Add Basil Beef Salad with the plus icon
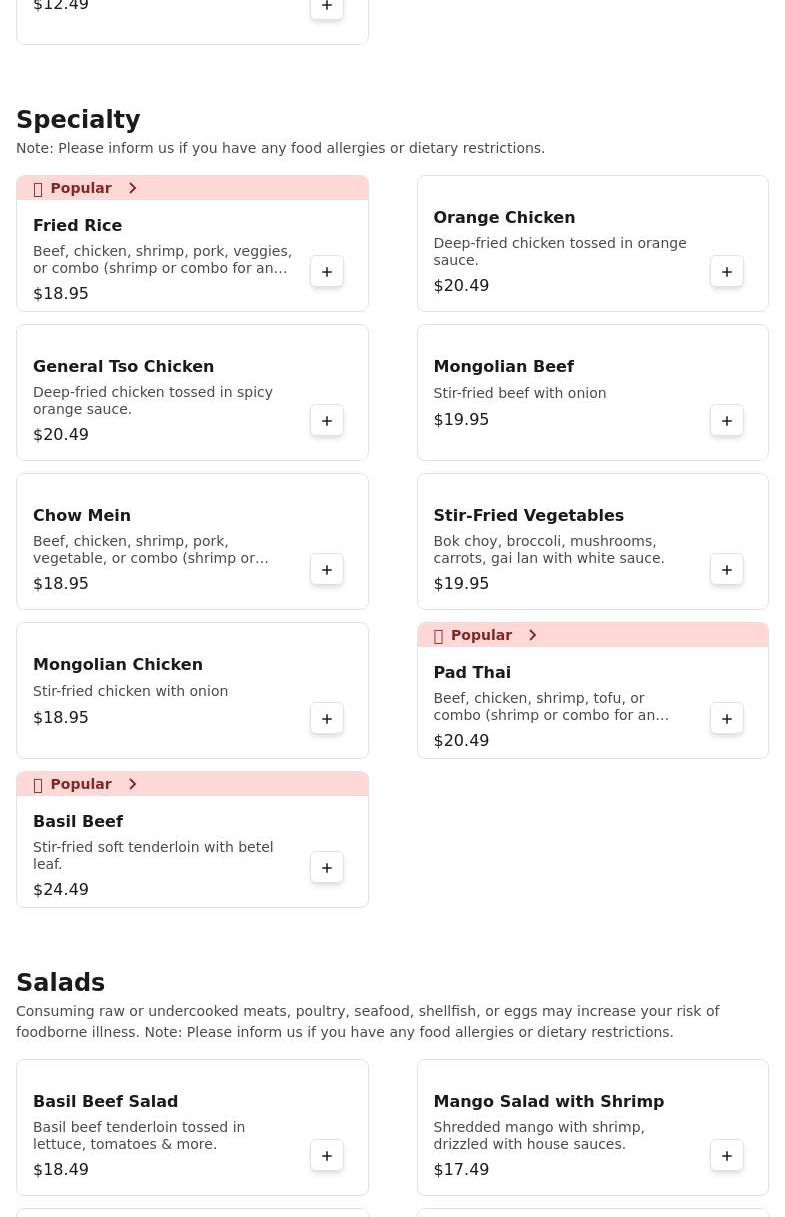Screen dimensions: 785x1217 [x=327, y=1156]
